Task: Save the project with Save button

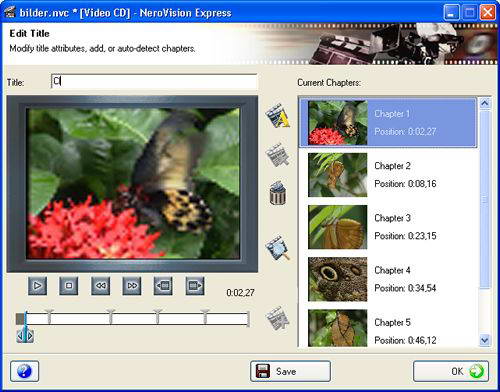Action: click(290, 371)
